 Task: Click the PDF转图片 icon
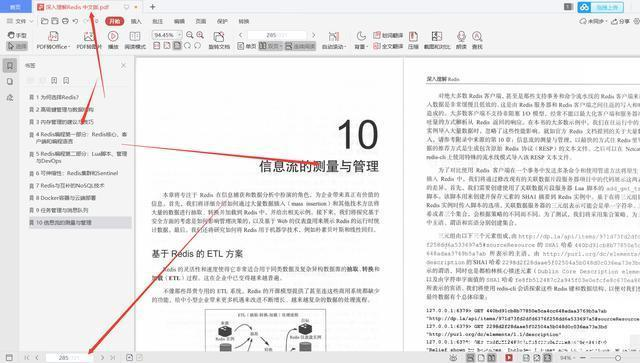(89, 36)
